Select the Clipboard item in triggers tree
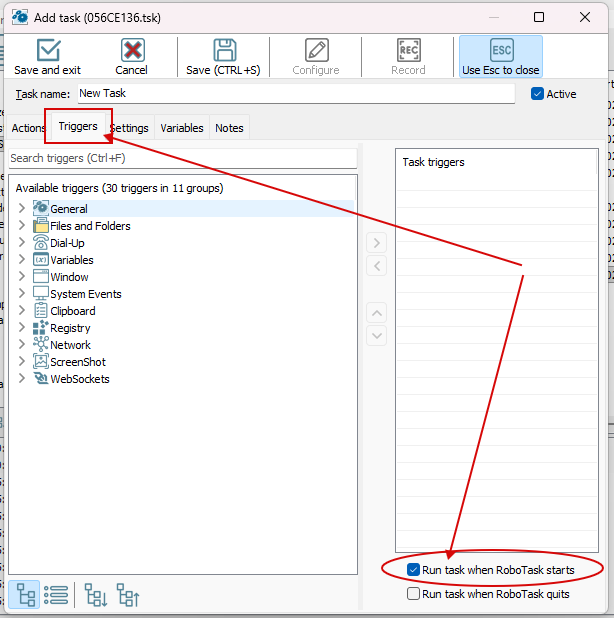This screenshot has height=618, width=614. [72, 311]
